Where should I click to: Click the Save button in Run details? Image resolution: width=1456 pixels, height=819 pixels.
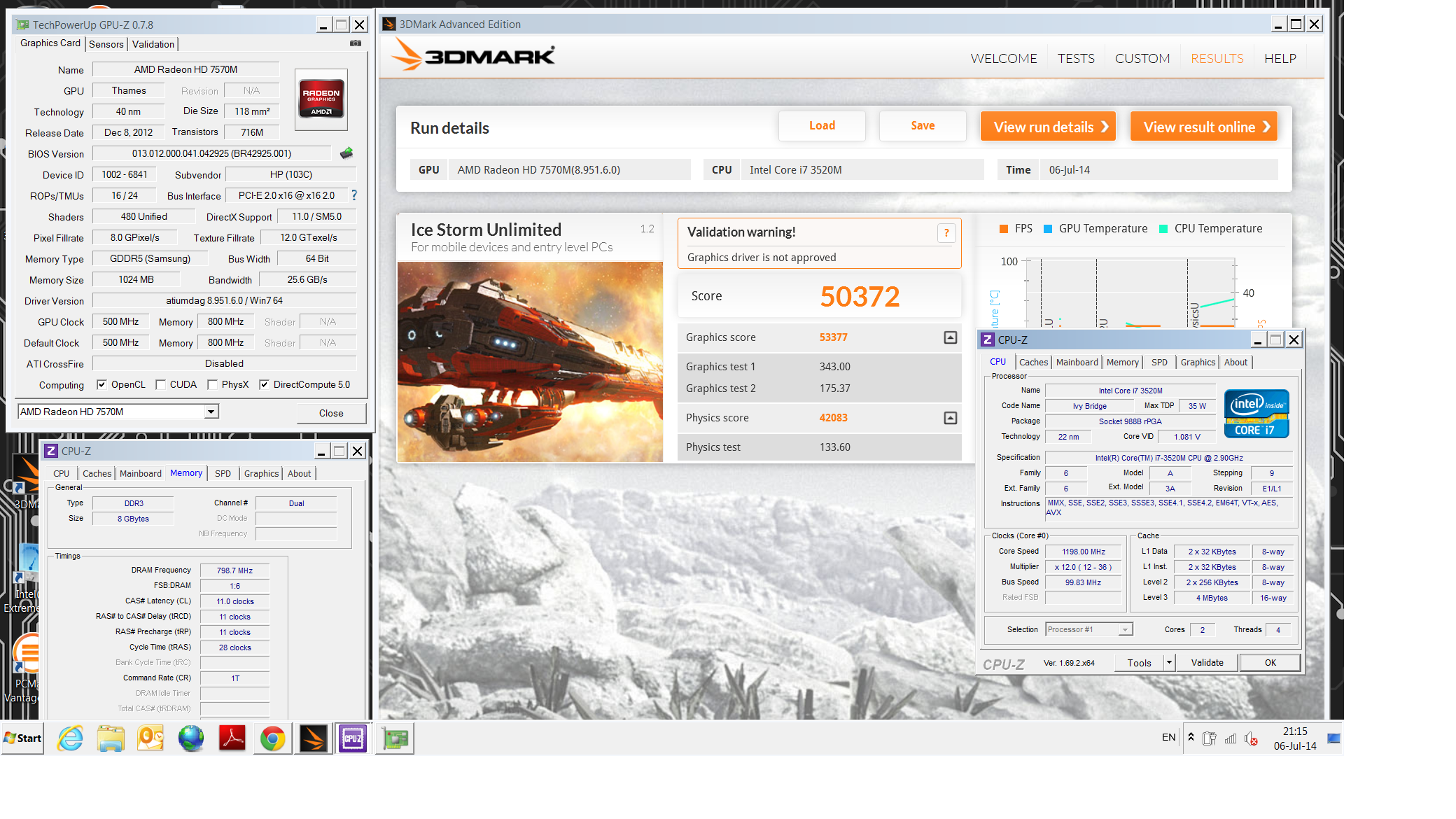923,126
